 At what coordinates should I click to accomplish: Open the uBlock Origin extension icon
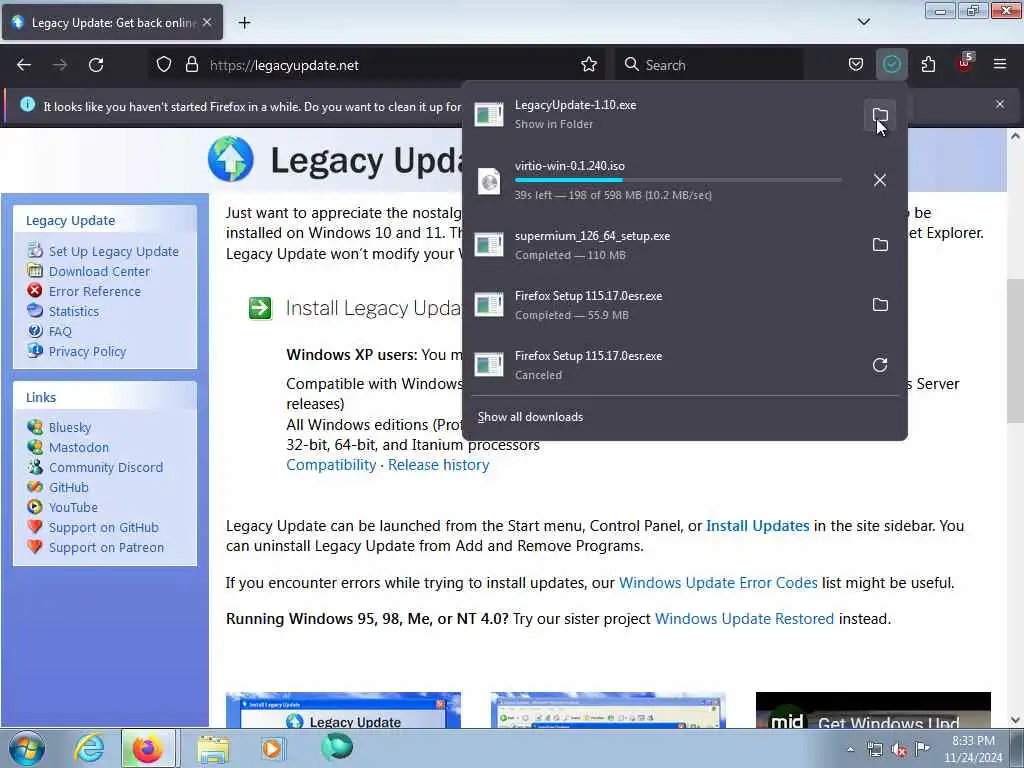pyautogui.click(x=965, y=63)
